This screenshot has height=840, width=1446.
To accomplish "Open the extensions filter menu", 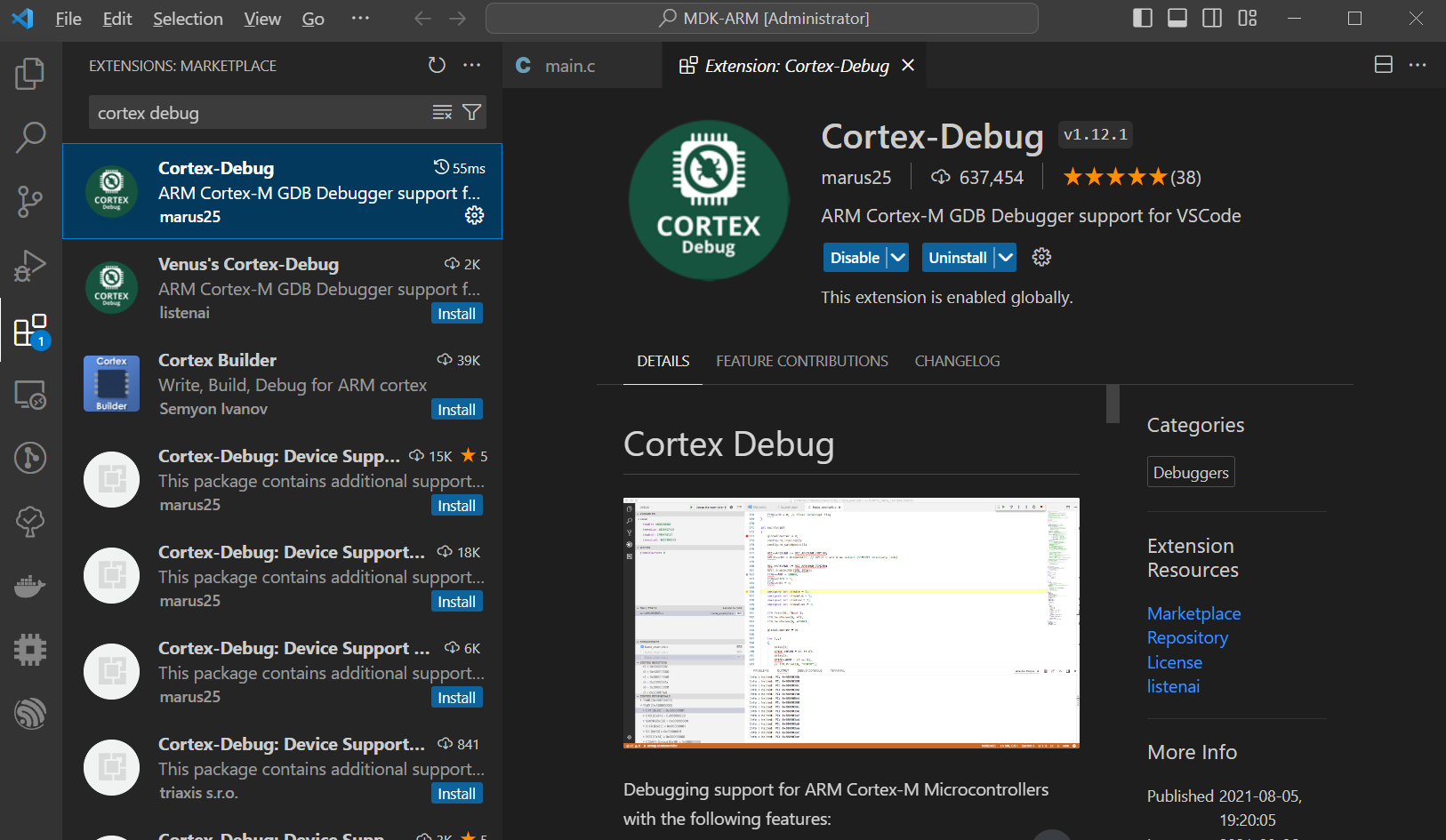I will 472,112.
